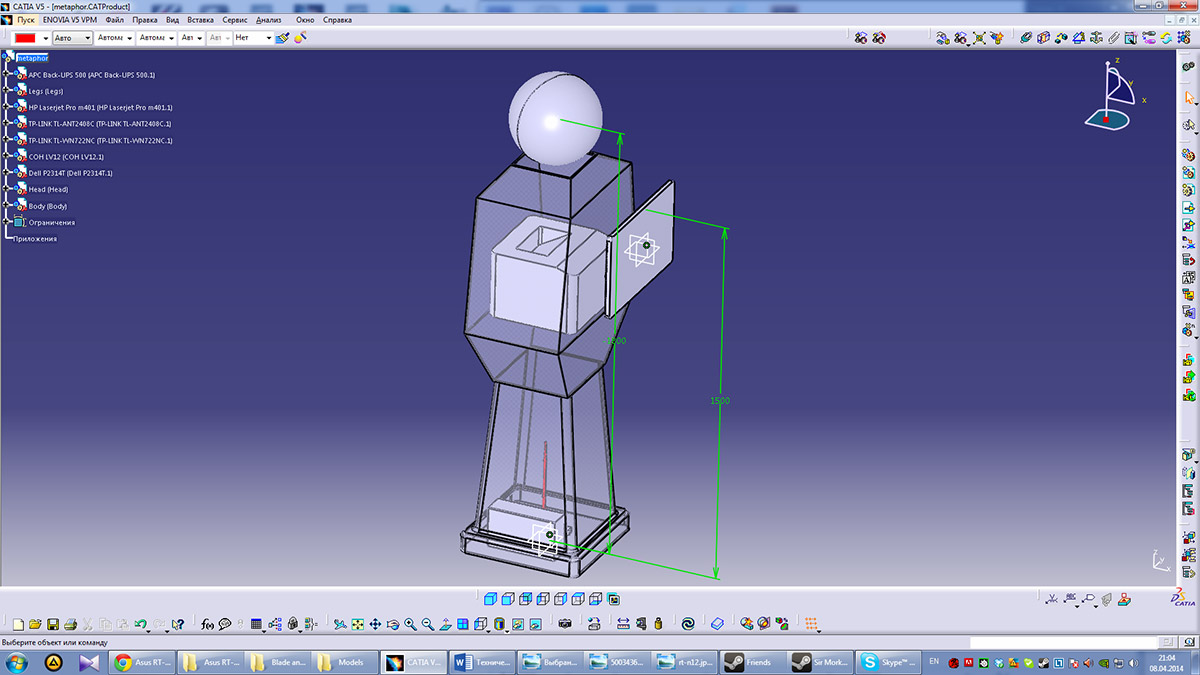Open the Анализ menu
The height and width of the screenshot is (675, 1200).
pos(268,20)
